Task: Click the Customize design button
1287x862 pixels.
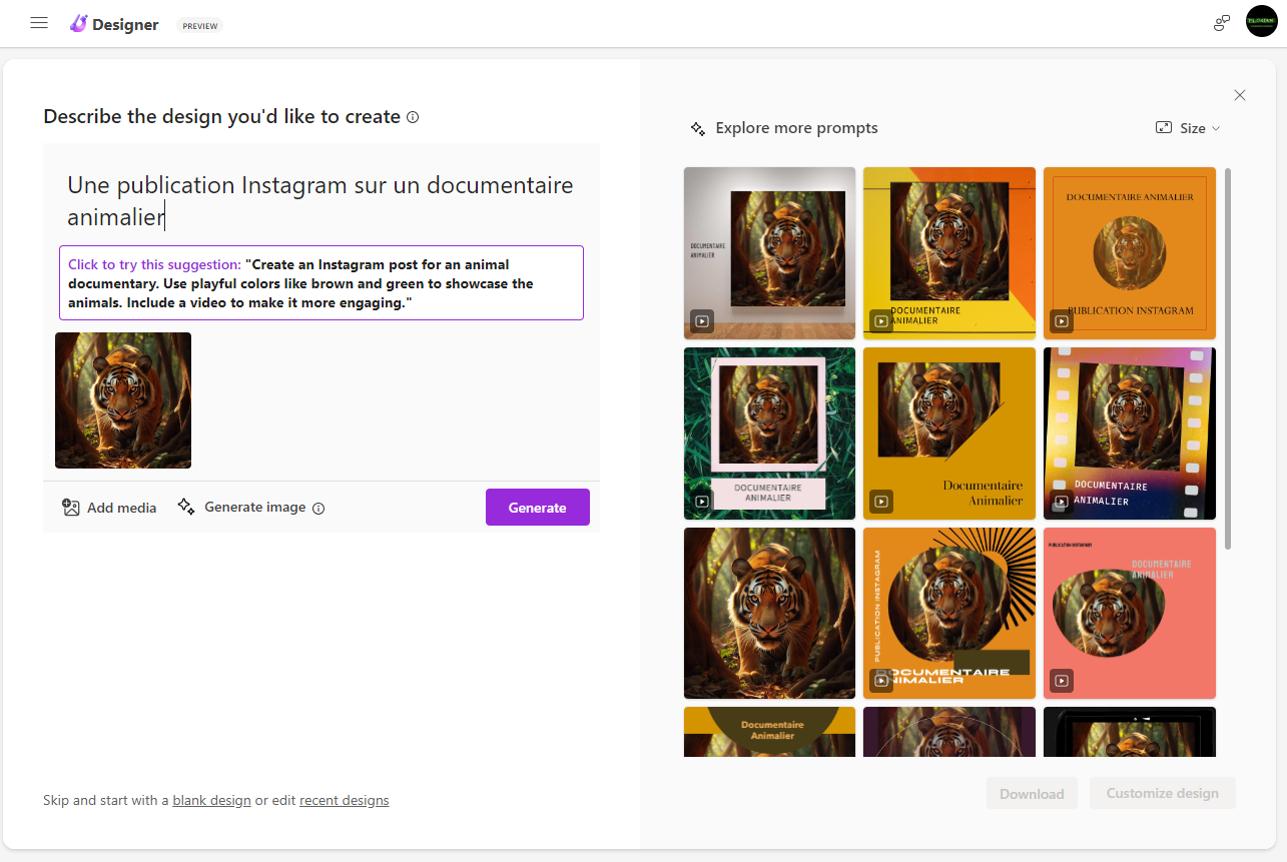Action: pyautogui.click(x=1161, y=793)
